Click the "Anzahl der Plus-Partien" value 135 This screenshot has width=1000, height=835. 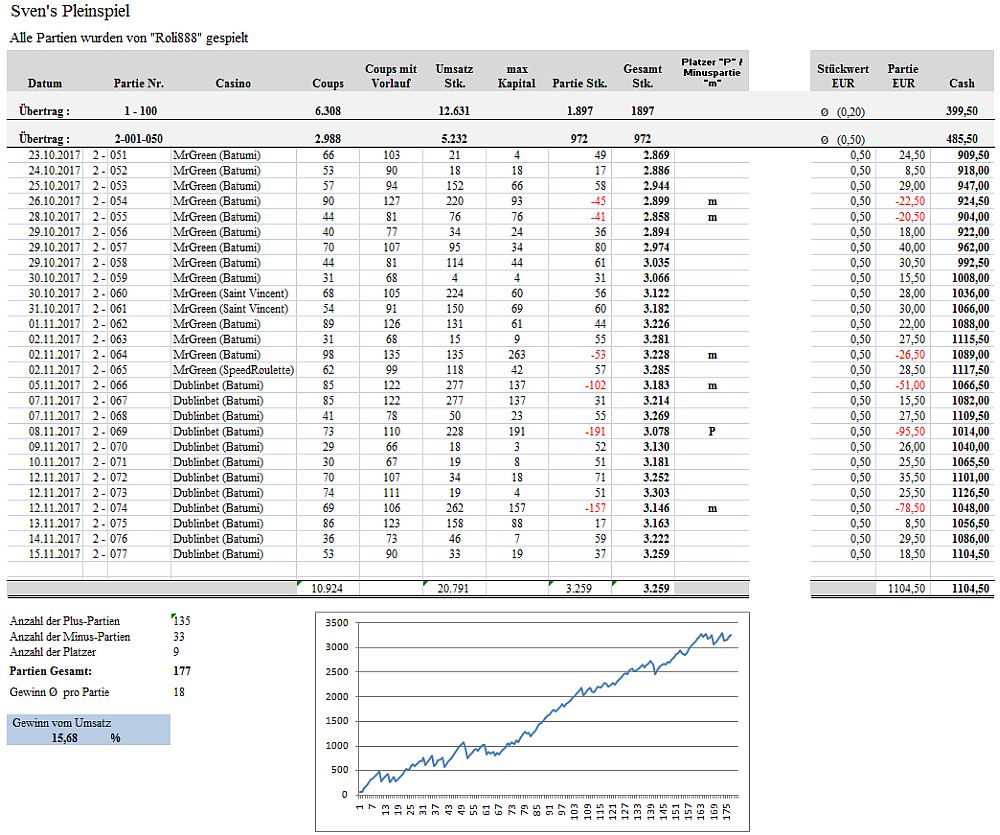[x=181, y=621]
